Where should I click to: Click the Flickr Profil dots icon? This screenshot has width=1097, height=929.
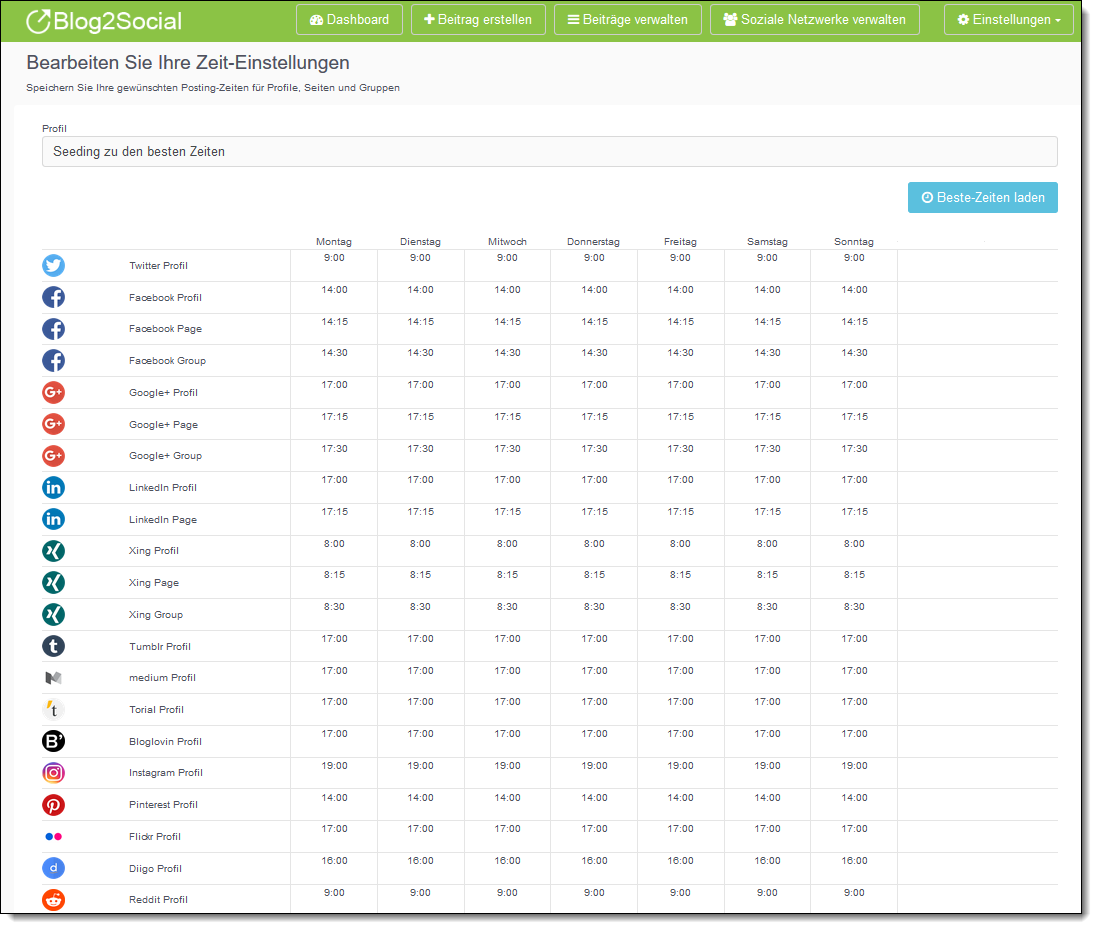pyautogui.click(x=54, y=837)
